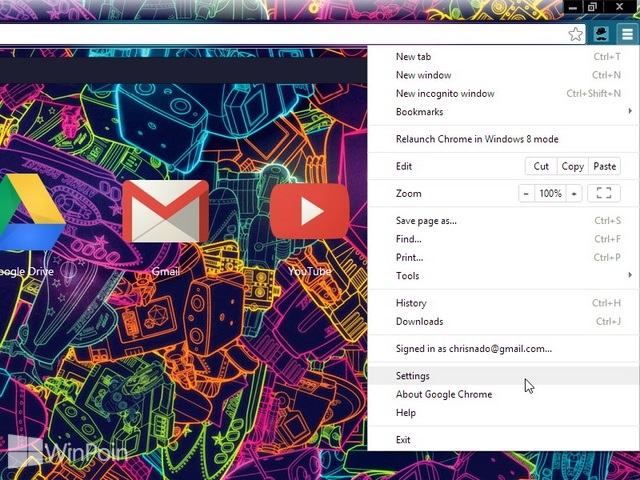Select About Google Chrome
Screen dimensions: 640x480
(x=504, y=394)
